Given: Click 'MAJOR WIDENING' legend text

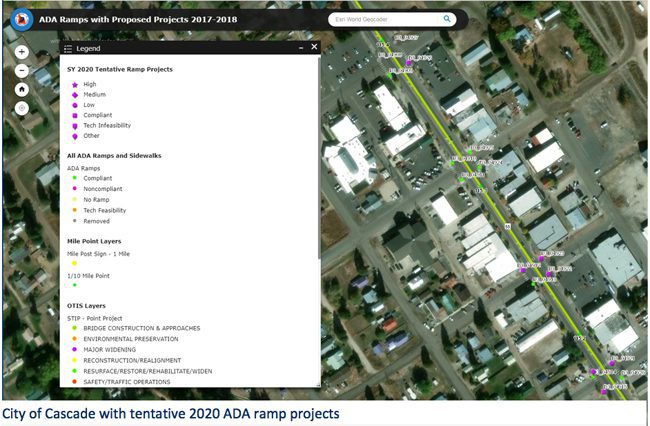Looking at the screenshot, I should coord(109,349).
